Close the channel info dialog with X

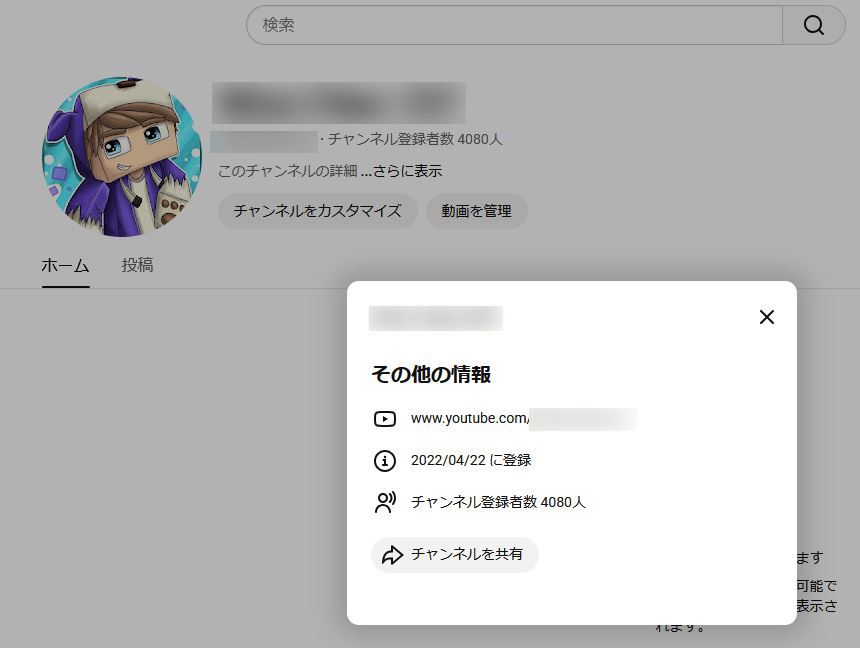pos(766,317)
